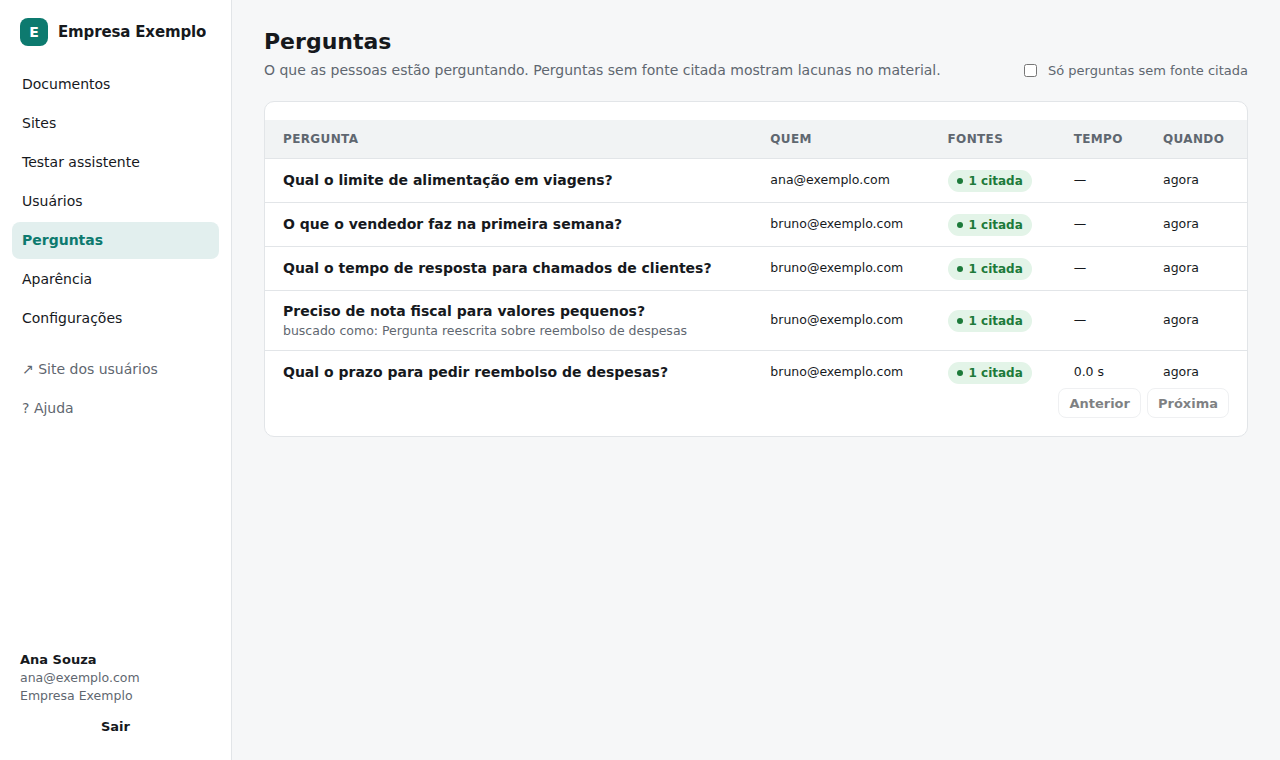Go to the Sites section
1280x760 pixels.
115,123
